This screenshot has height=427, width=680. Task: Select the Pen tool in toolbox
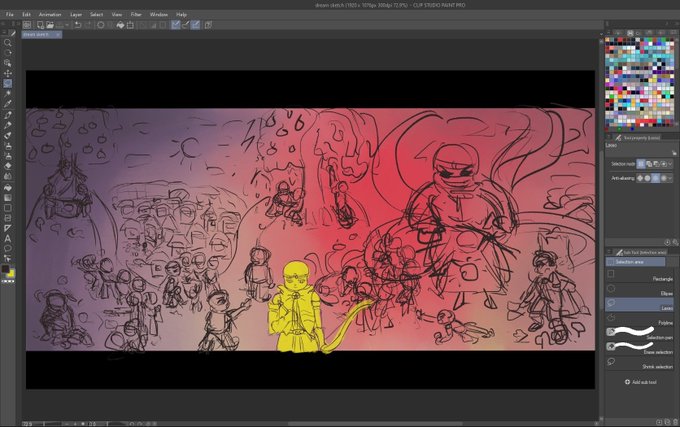[7, 115]
